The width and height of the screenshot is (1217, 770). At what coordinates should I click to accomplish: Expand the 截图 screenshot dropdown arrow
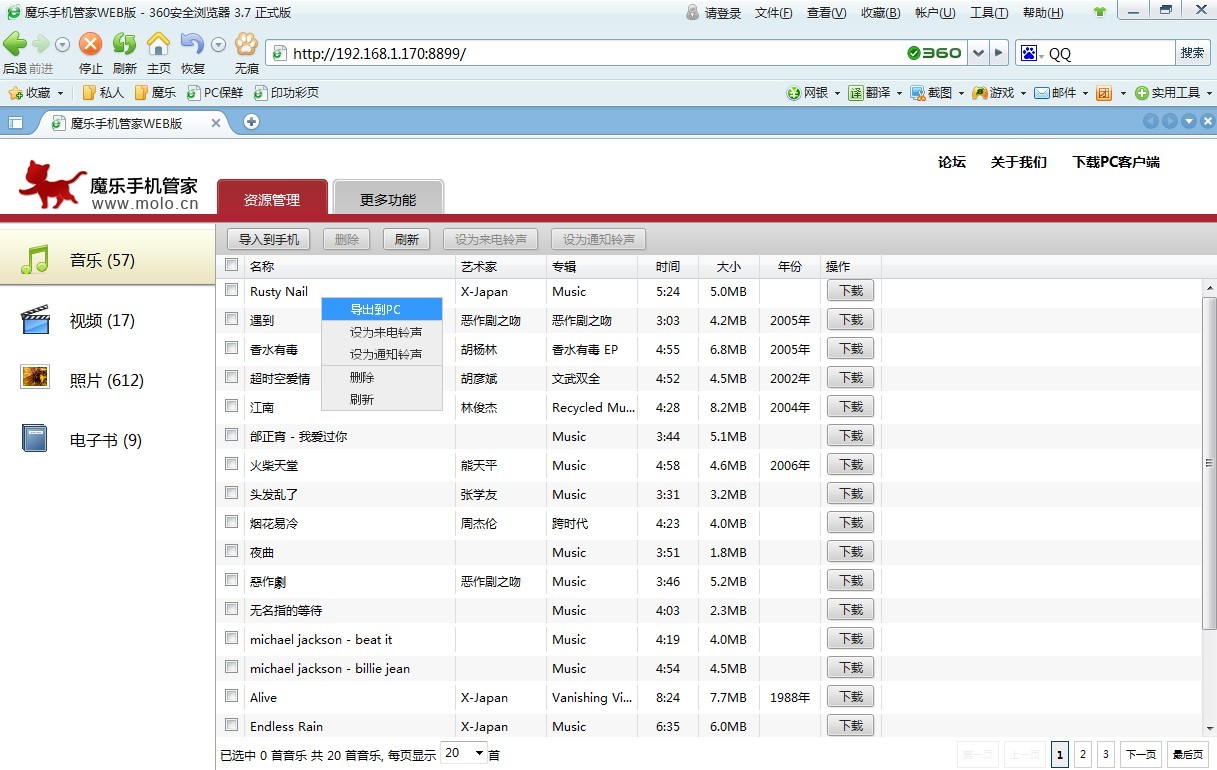tap(961, 93)
